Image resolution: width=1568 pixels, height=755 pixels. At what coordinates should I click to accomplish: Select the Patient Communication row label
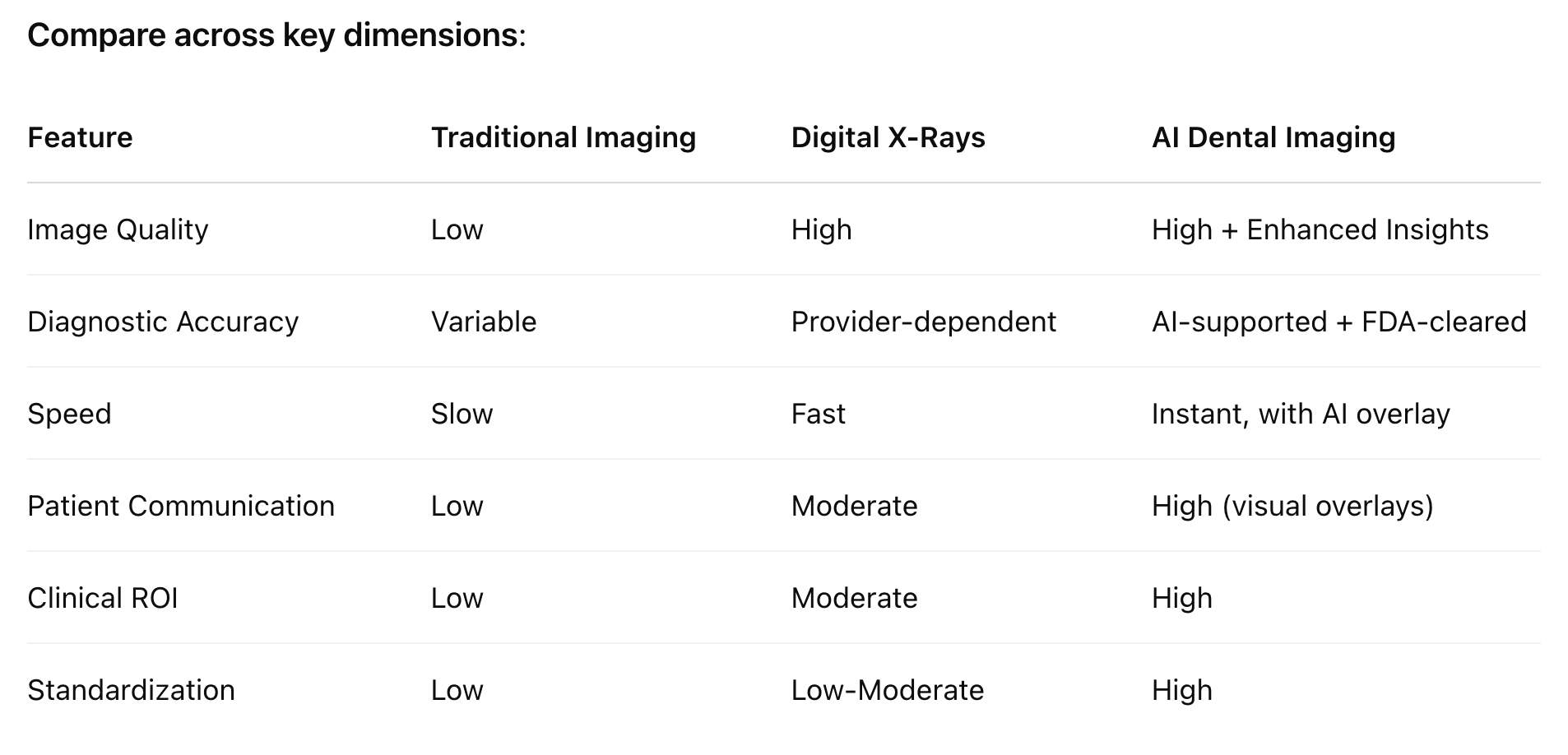point(181,506)
